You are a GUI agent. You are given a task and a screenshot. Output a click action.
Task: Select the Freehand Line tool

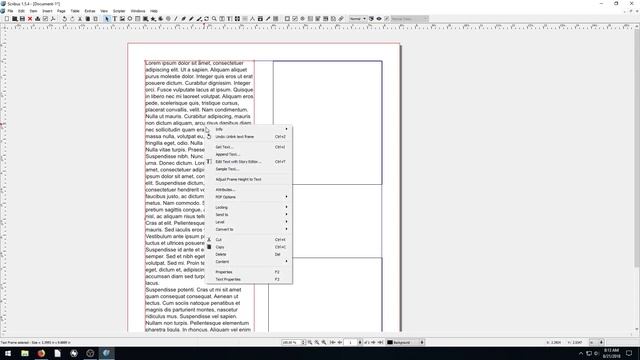tap(191, 19)
